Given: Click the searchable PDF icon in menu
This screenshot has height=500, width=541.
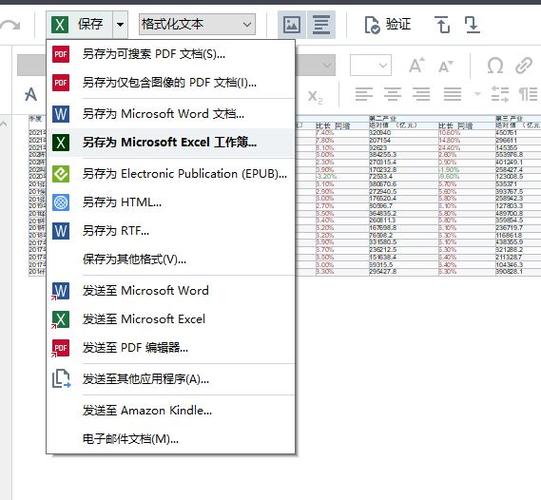Looking at the screenshot, I should pyautogui.click(x=61, y=54).
